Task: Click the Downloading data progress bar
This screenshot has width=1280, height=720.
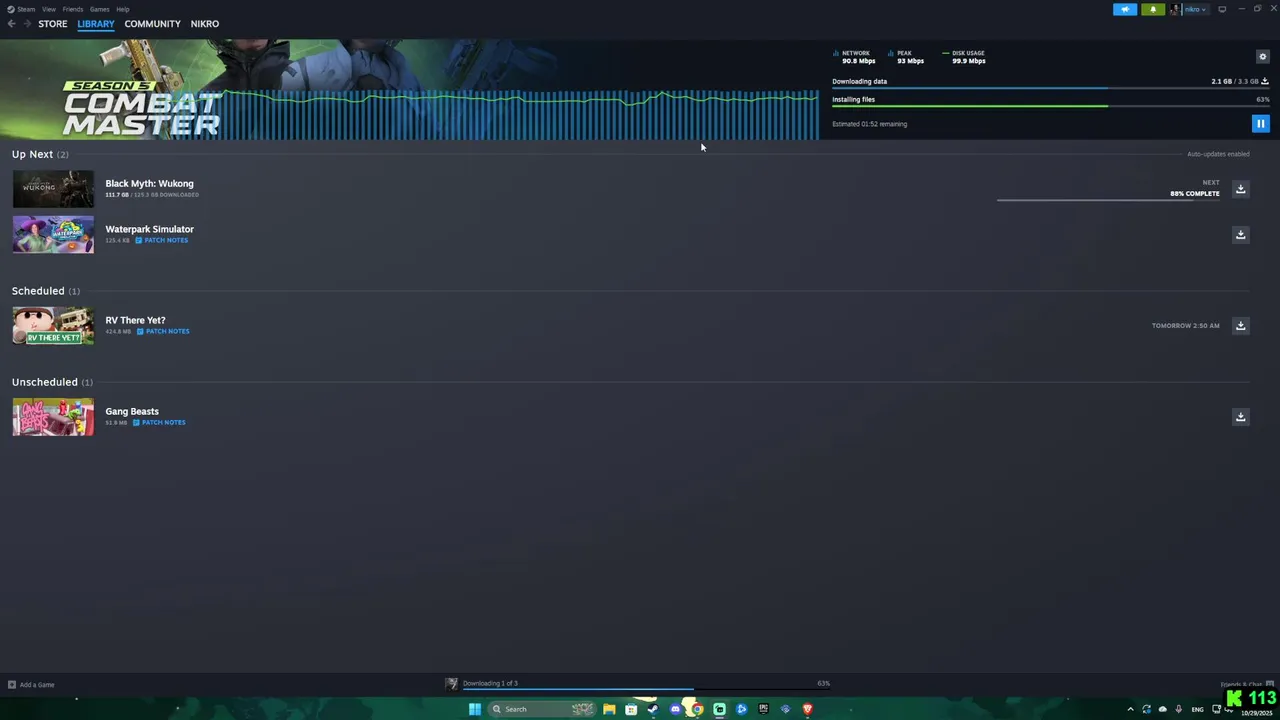Action: [1050, 88]
